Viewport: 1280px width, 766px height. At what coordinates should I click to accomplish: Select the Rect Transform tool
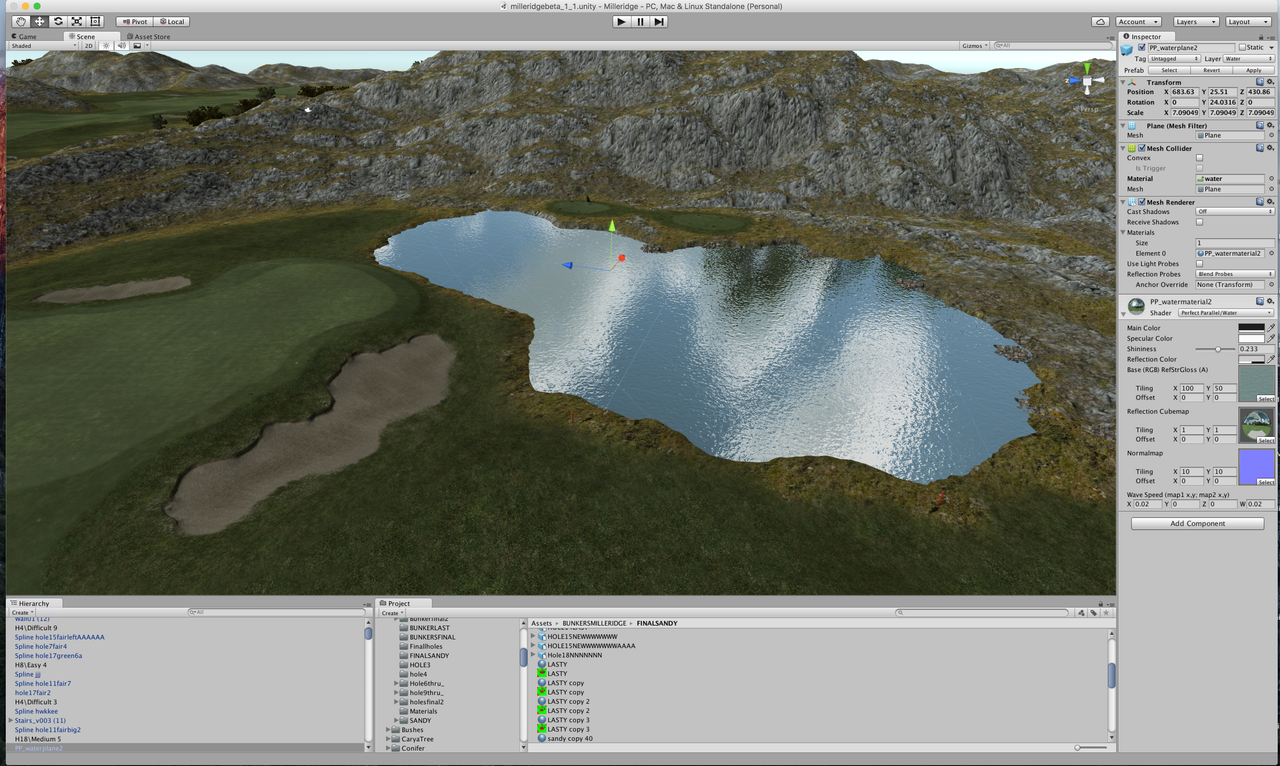(95, 21)
